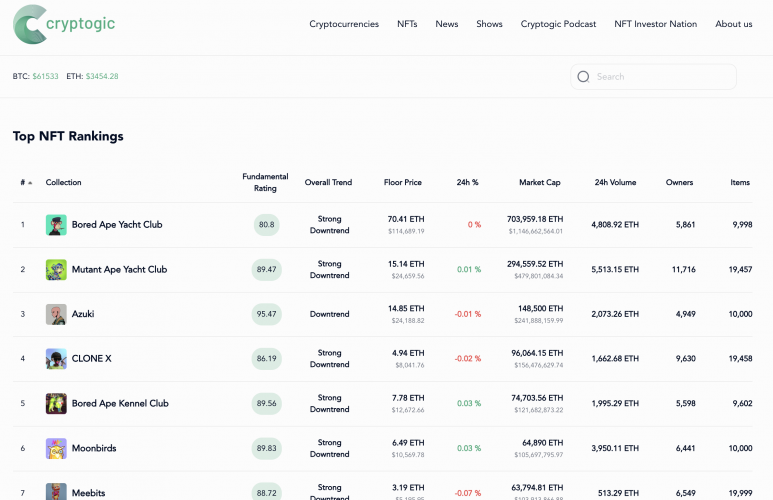773x500 pixels.
Task: Click the Bored Ape Kennel Club avatar
Action: [x=56, y=403]
